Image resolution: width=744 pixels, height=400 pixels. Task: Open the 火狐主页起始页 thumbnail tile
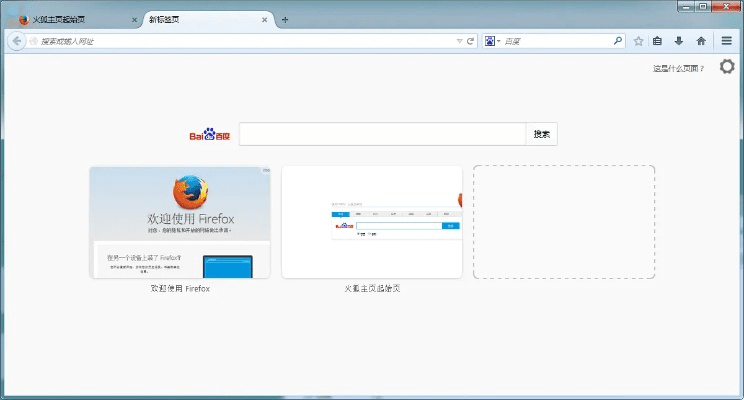click(x=372, y=222)
